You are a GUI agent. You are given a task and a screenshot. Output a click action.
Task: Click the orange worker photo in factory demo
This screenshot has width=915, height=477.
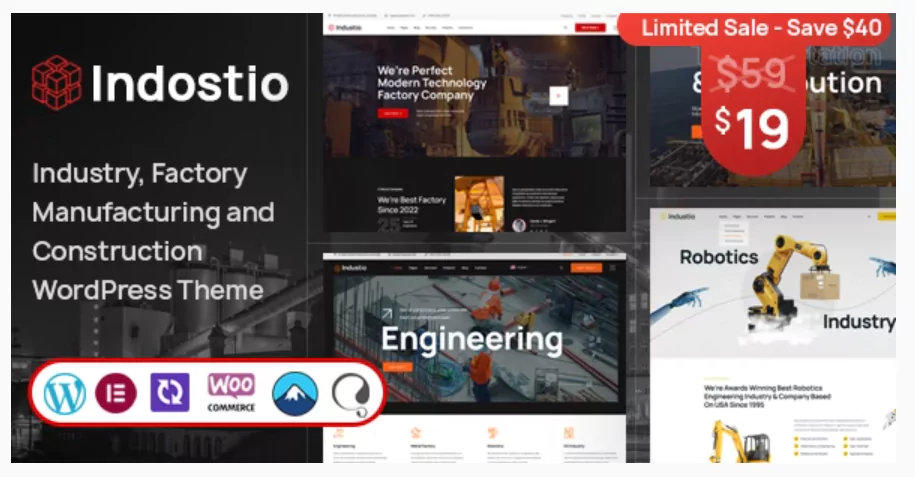coord(479,204)
